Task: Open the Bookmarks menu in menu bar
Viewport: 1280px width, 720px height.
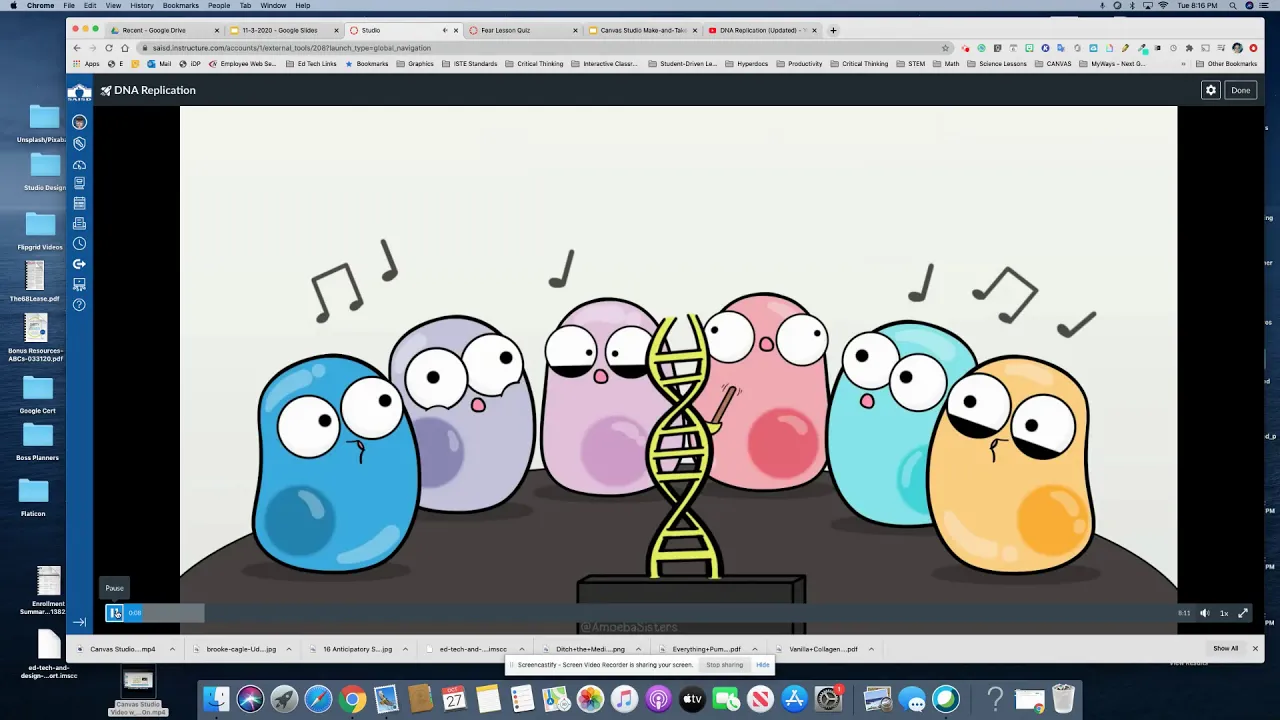Action: tap(181, 6)
